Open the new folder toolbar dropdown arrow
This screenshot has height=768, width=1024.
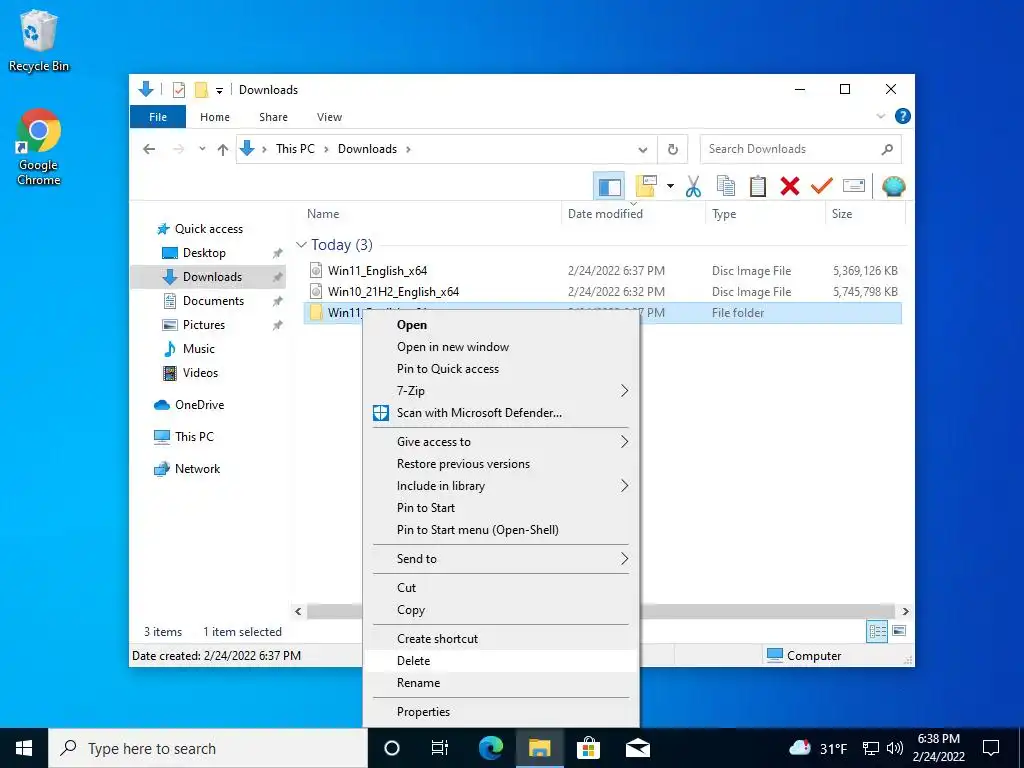click(670, 187)
